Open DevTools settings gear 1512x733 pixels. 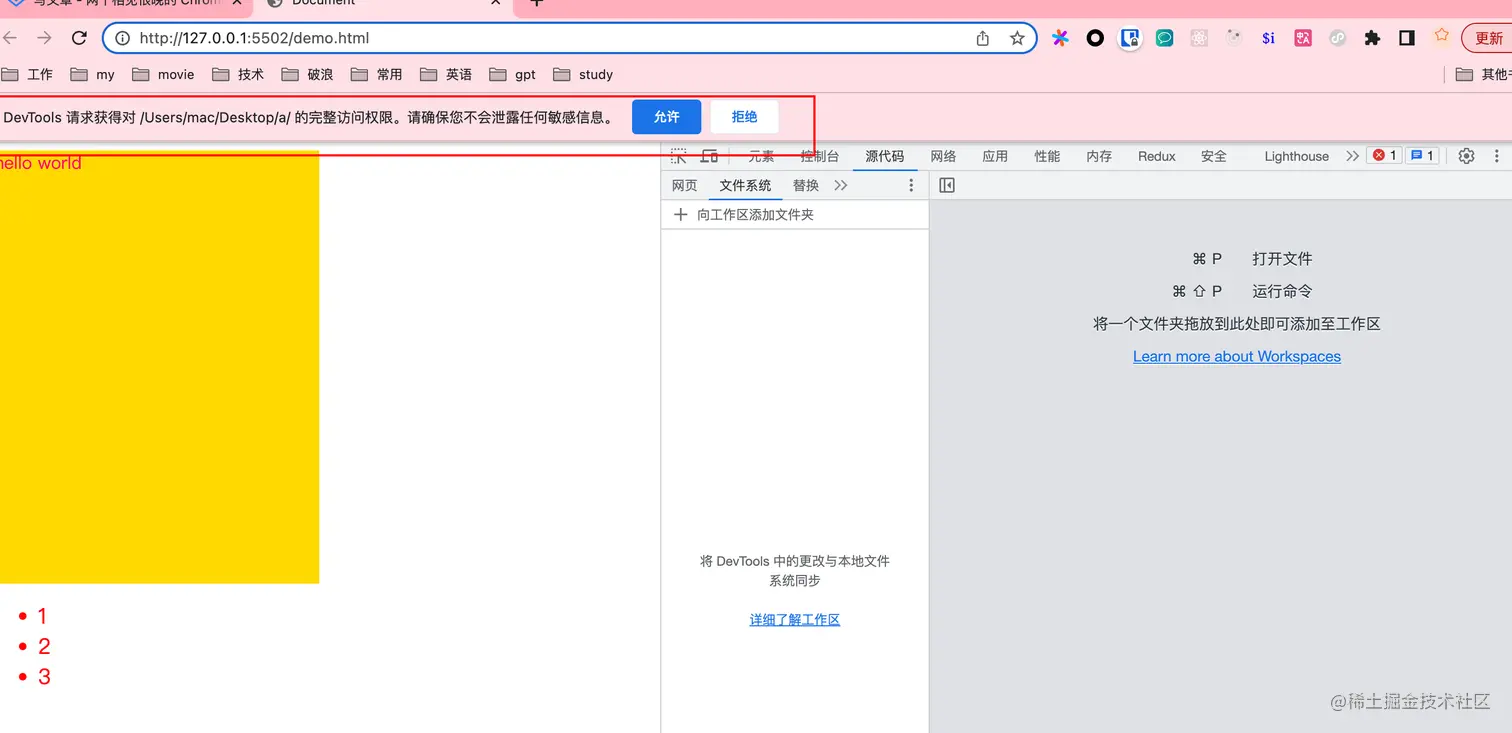(1466, 156)
